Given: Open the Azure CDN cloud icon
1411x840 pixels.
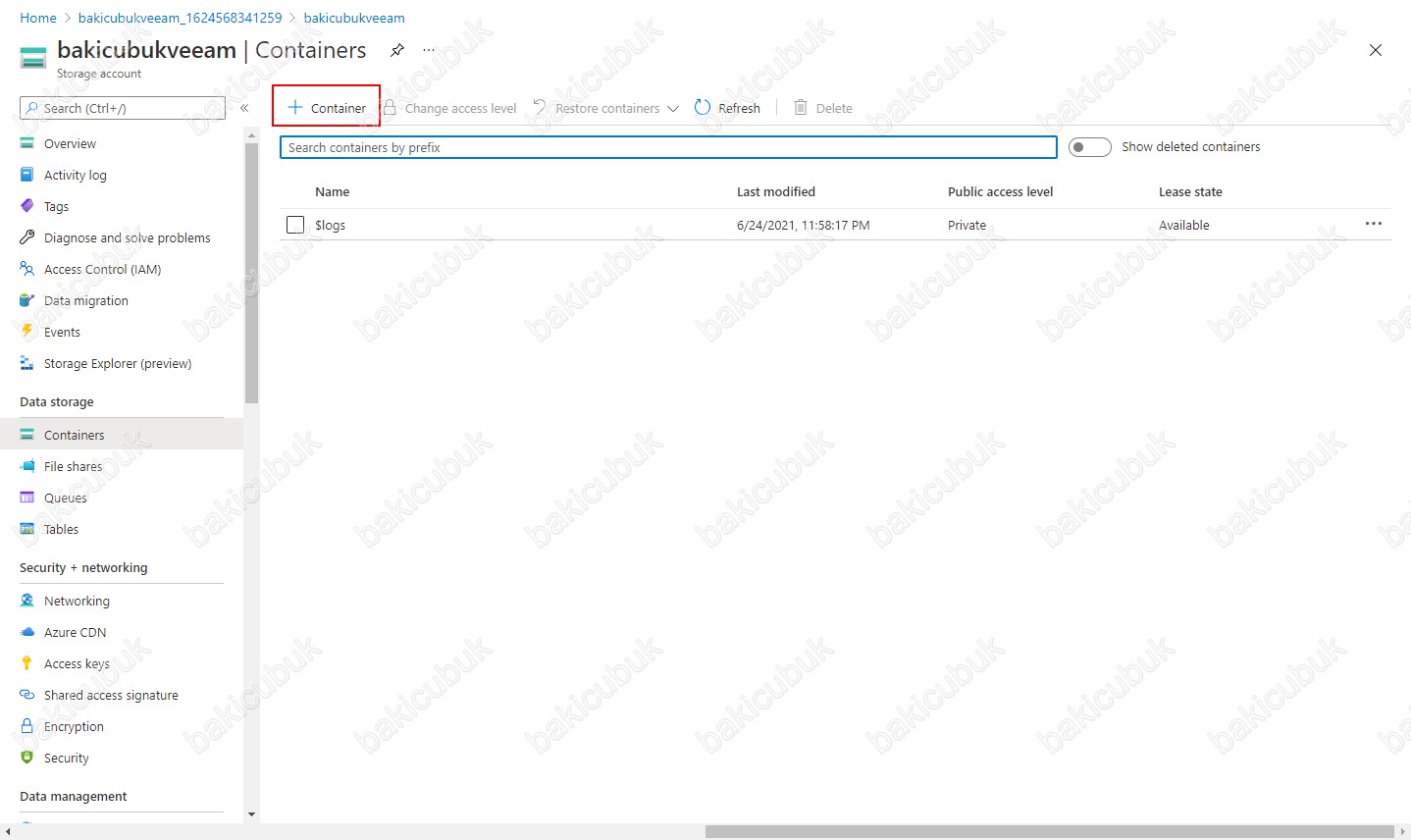Looking at the screenshot, I should coord(27,632).
